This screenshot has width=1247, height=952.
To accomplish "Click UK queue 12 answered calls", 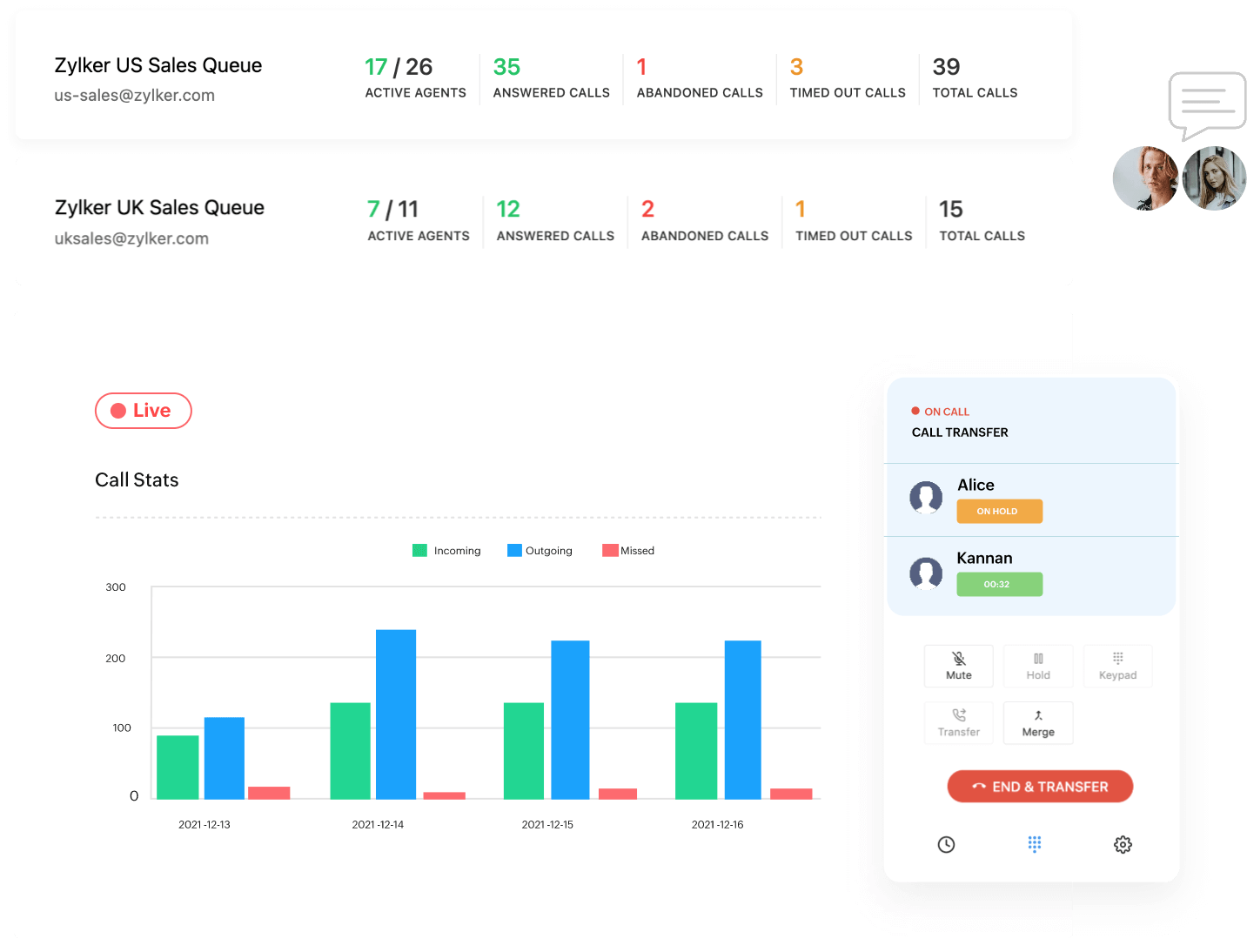I will click(555, 220).
